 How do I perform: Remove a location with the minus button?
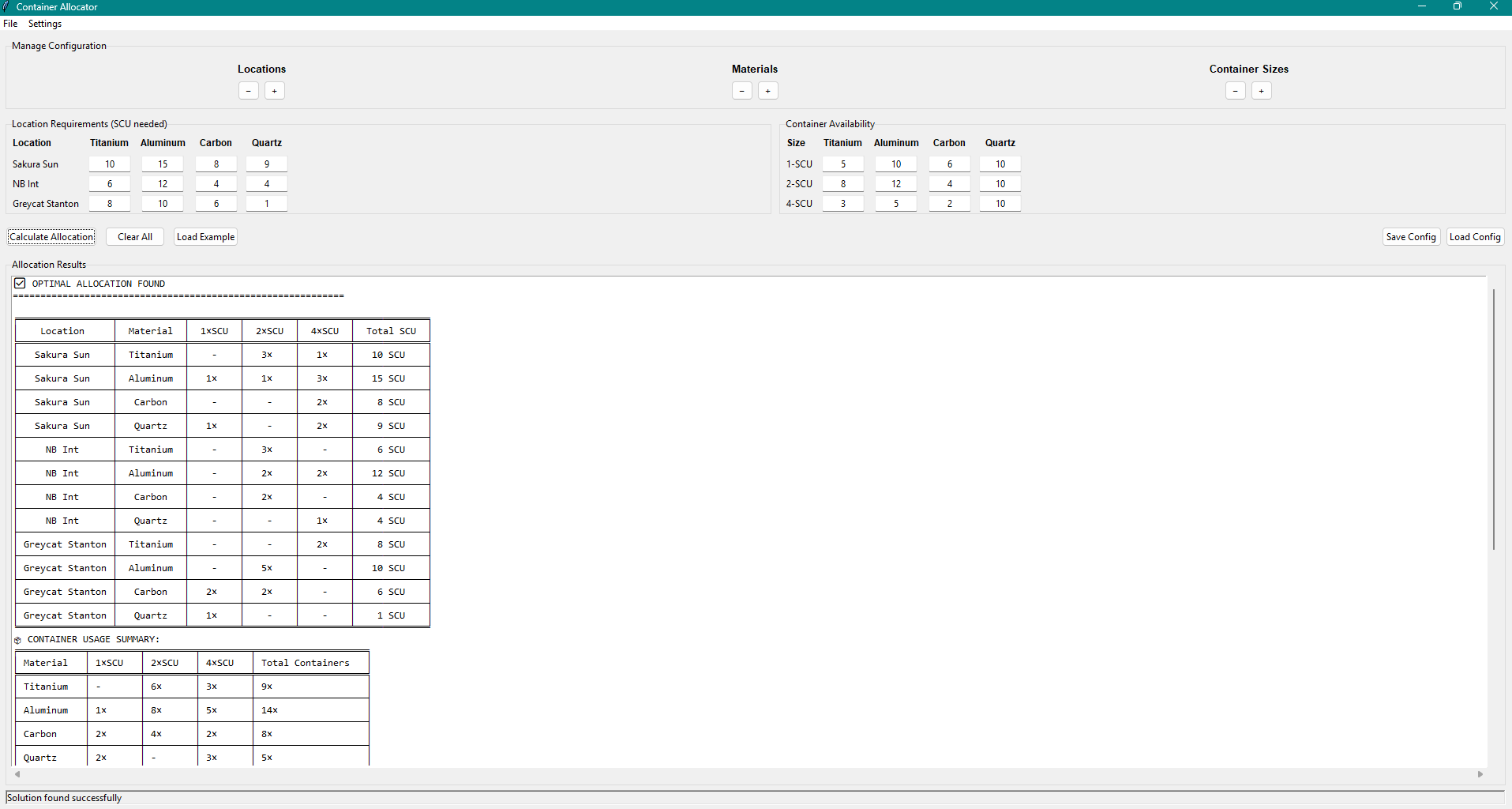point(249,91)
